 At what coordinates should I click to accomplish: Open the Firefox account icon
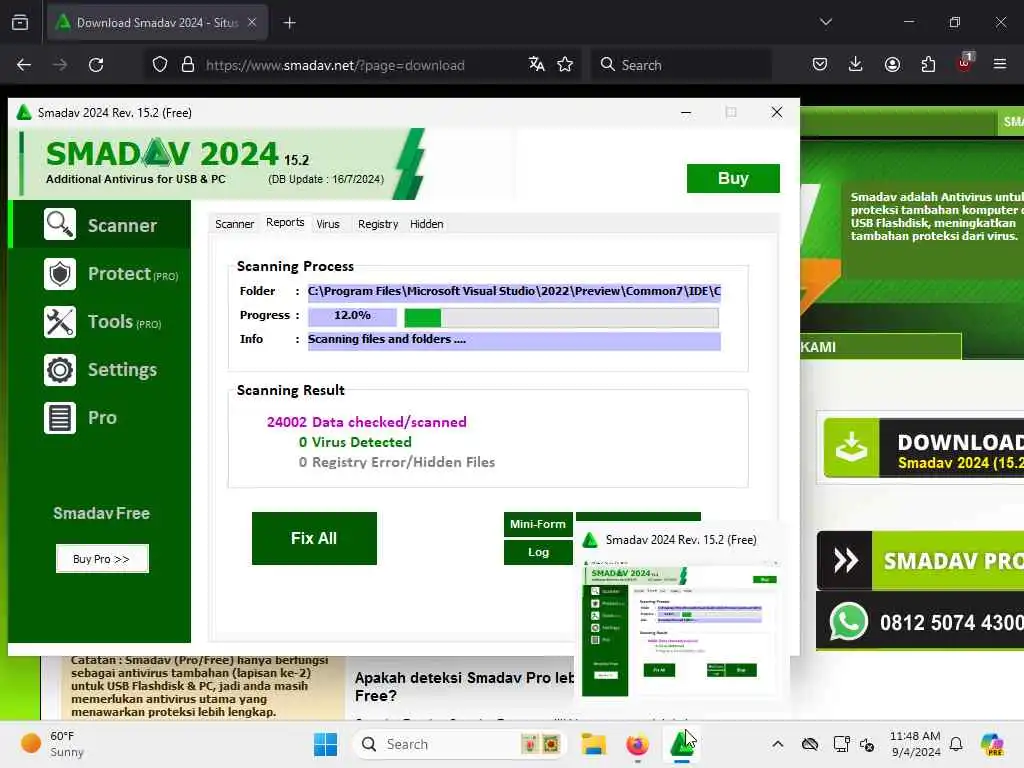892,64
